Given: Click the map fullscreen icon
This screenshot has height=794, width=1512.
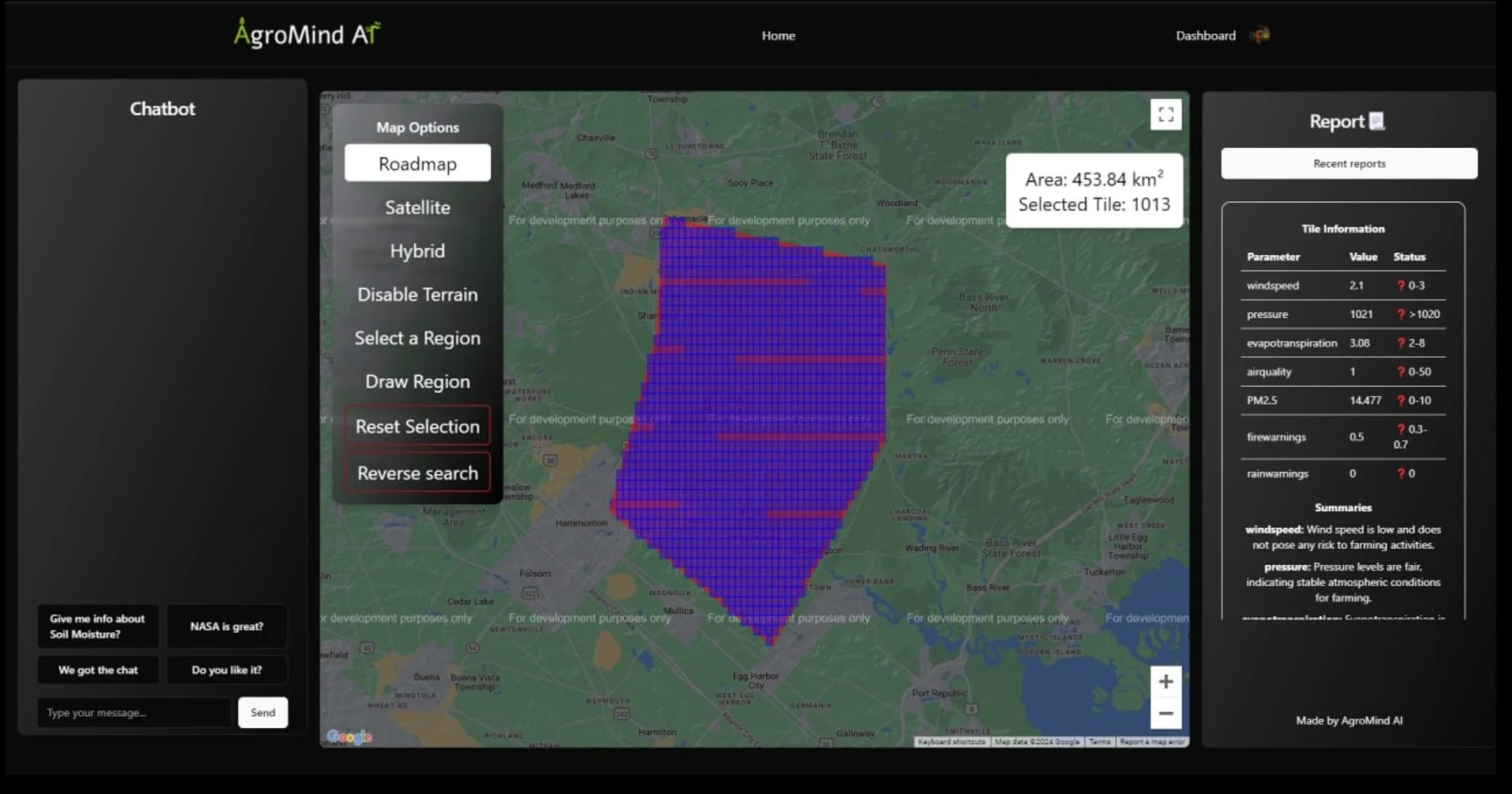Looking at the screenshot, I should 1165,115.
